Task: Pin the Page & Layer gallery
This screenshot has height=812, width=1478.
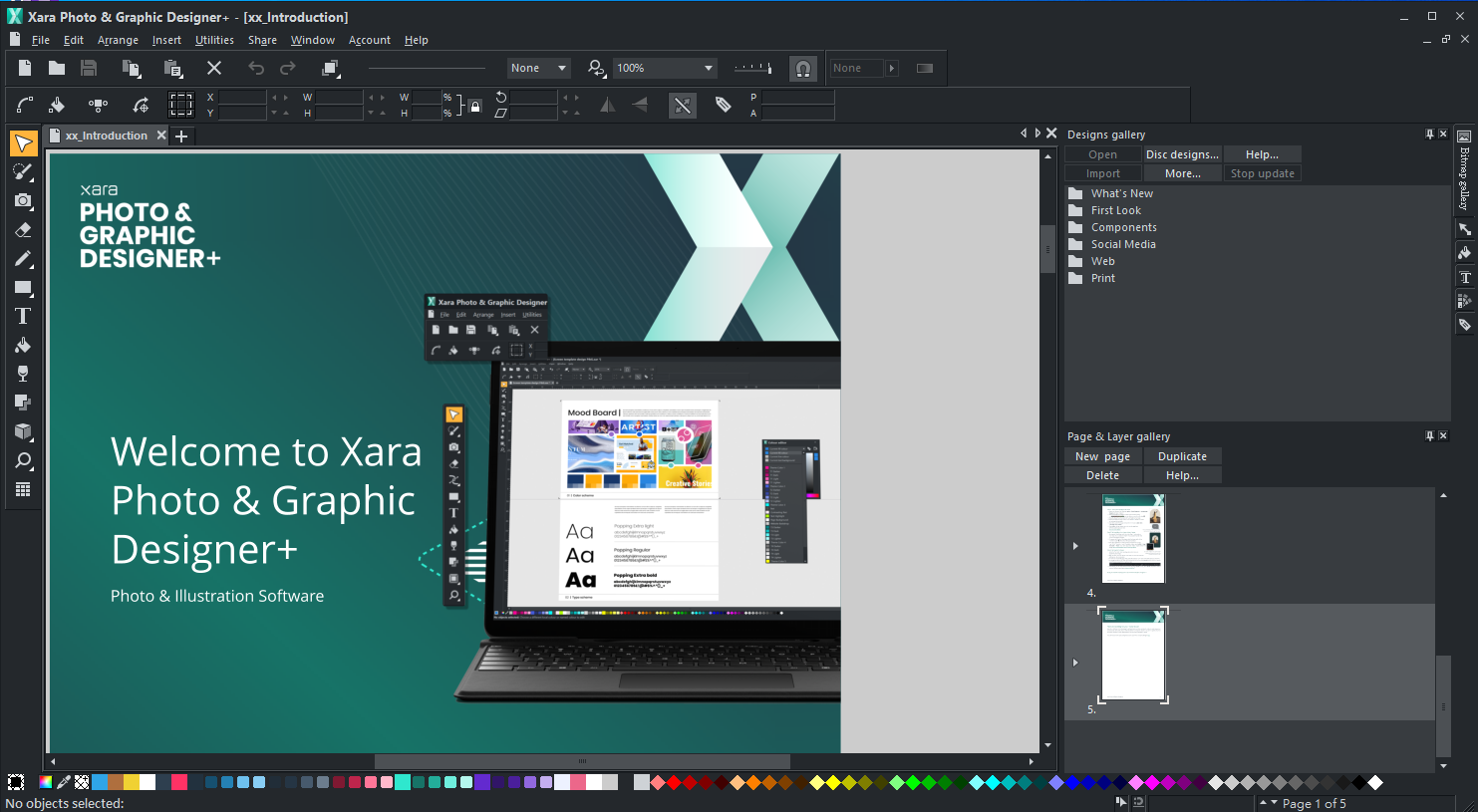Action: click(1429, 435)
